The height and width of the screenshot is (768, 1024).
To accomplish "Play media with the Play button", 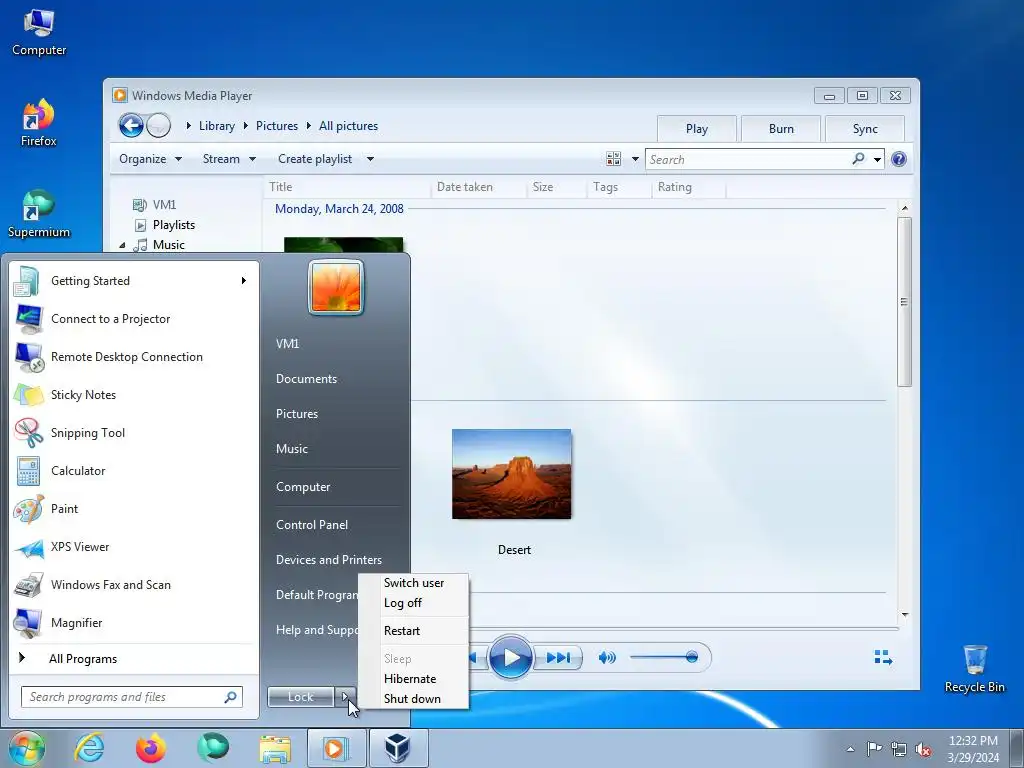I will [510, 657].
